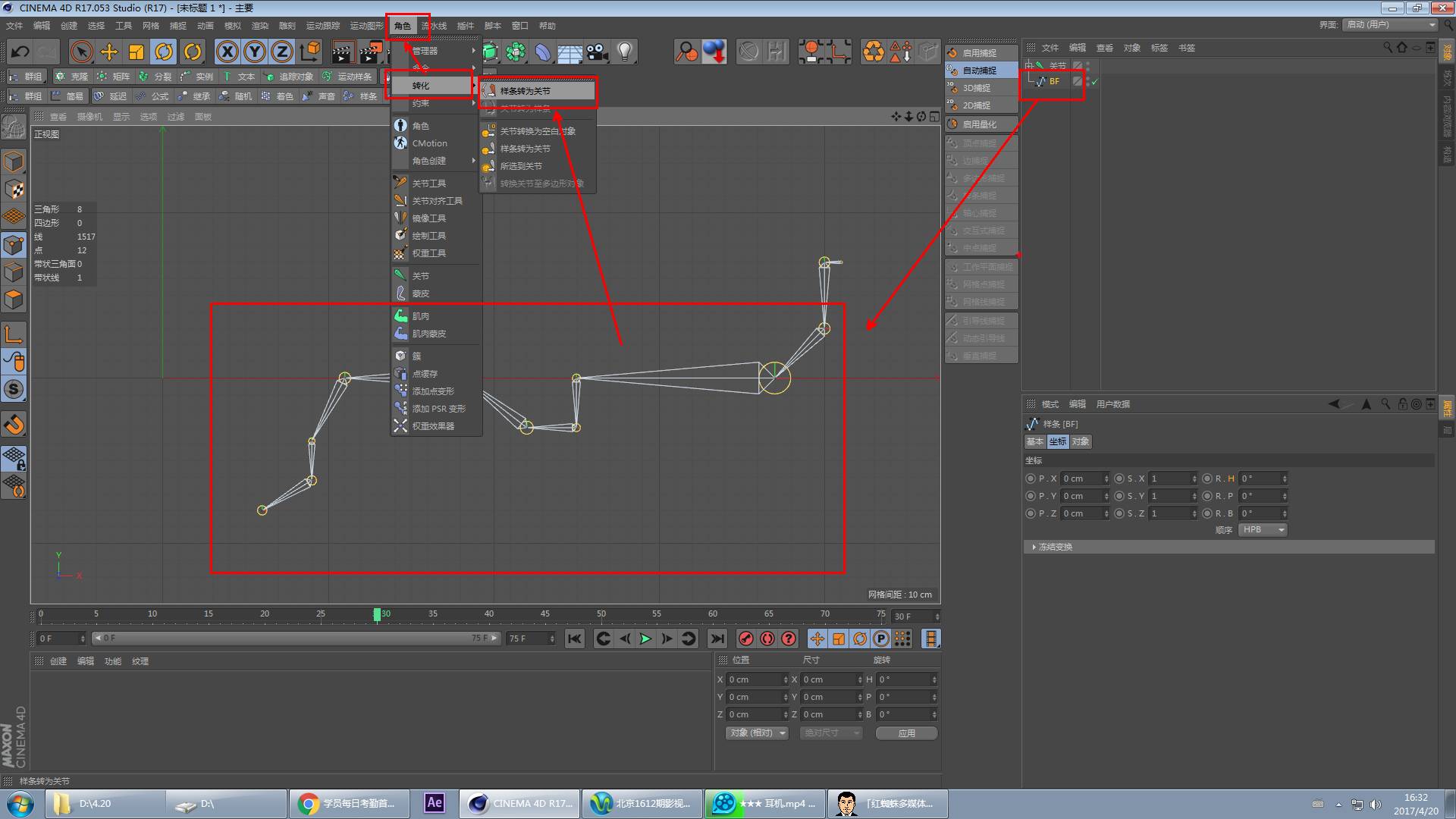The width and height of the screenshot is (1456, 819).
Task: Open the 角色 menu in menu bar
Action: (x=403, y=26)
